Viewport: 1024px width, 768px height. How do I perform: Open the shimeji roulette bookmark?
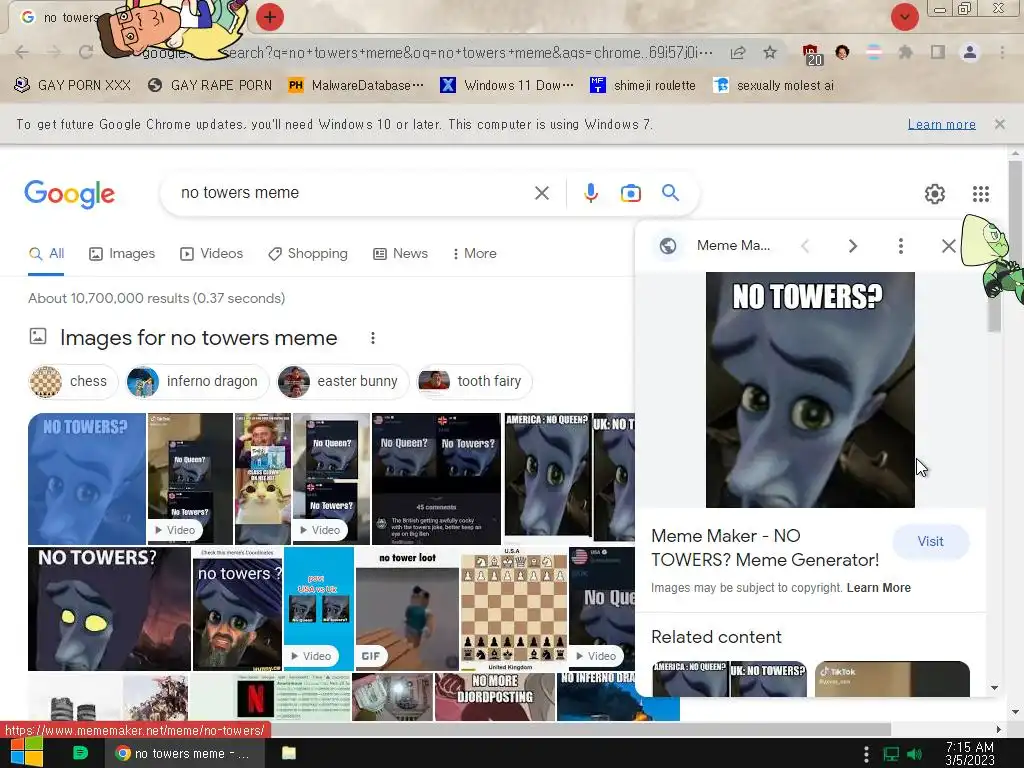643,86
